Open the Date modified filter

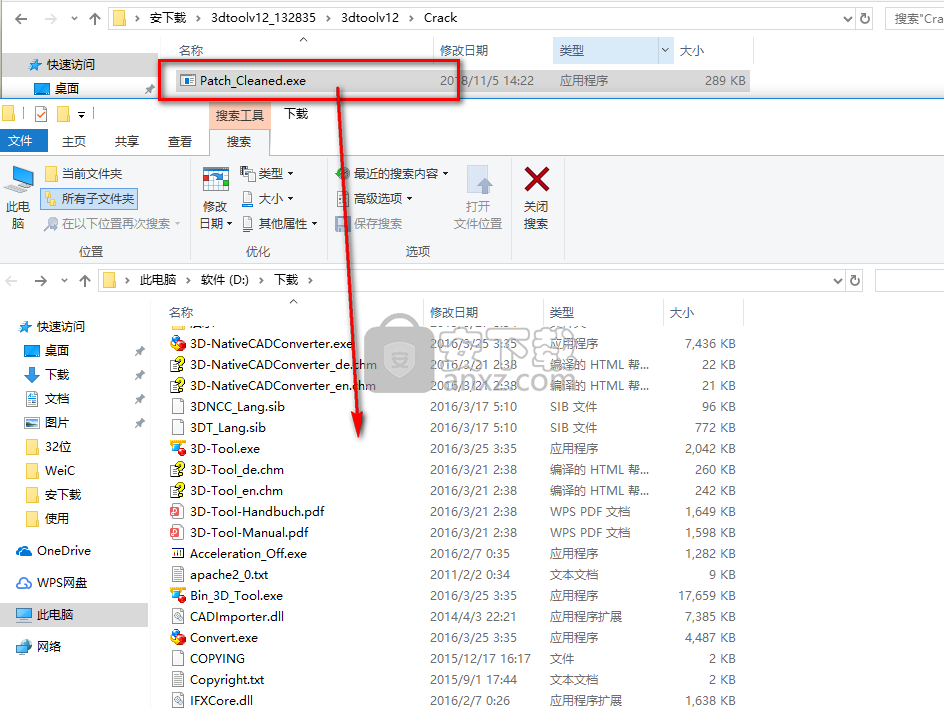(x=216, y=197)
